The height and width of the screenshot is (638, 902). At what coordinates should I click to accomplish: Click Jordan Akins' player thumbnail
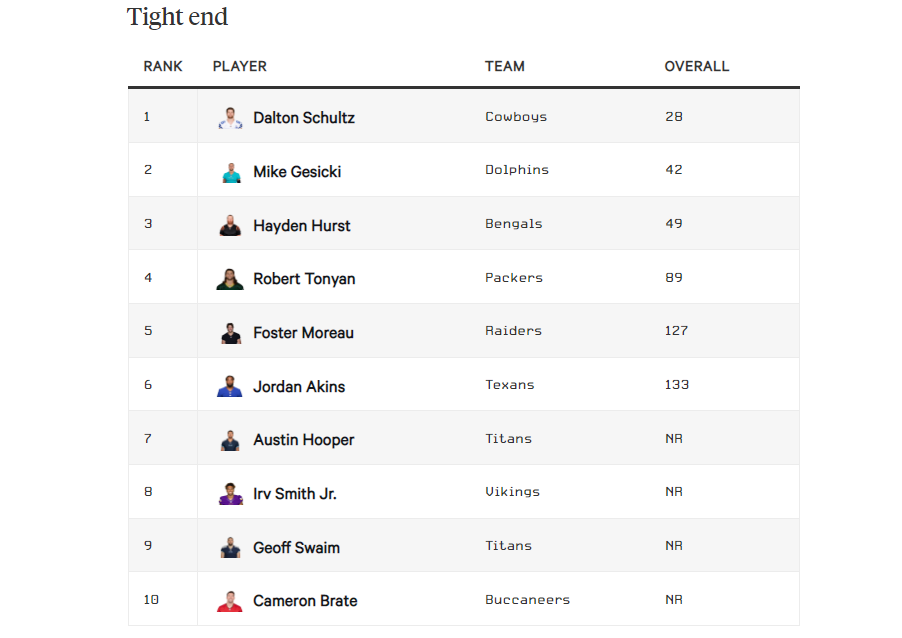(230, 387)
